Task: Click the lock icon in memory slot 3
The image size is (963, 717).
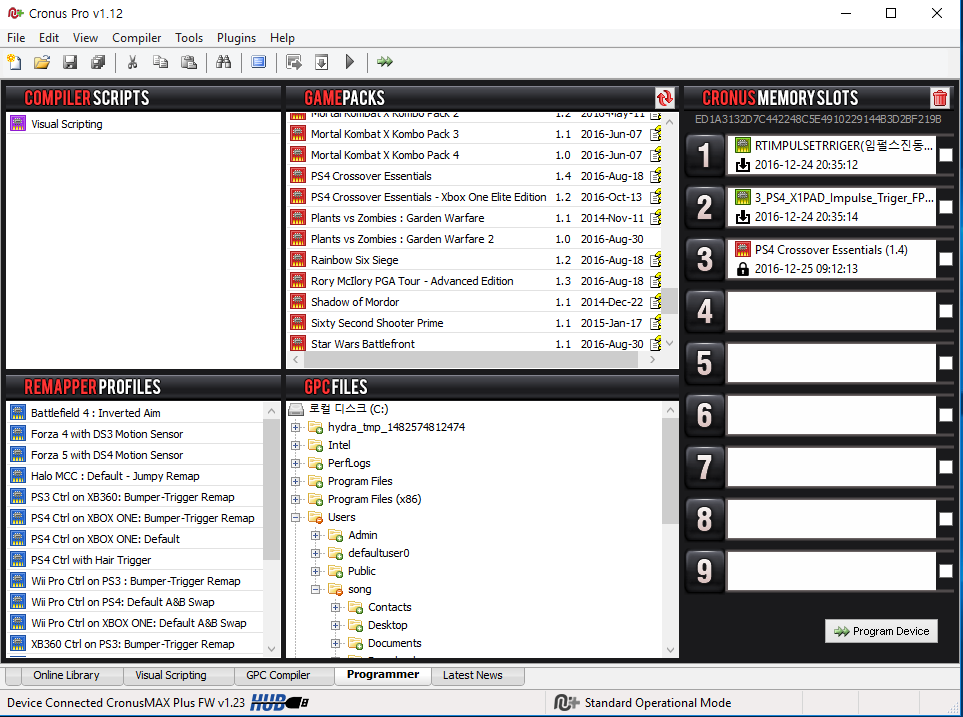Action: pos(743,268)
